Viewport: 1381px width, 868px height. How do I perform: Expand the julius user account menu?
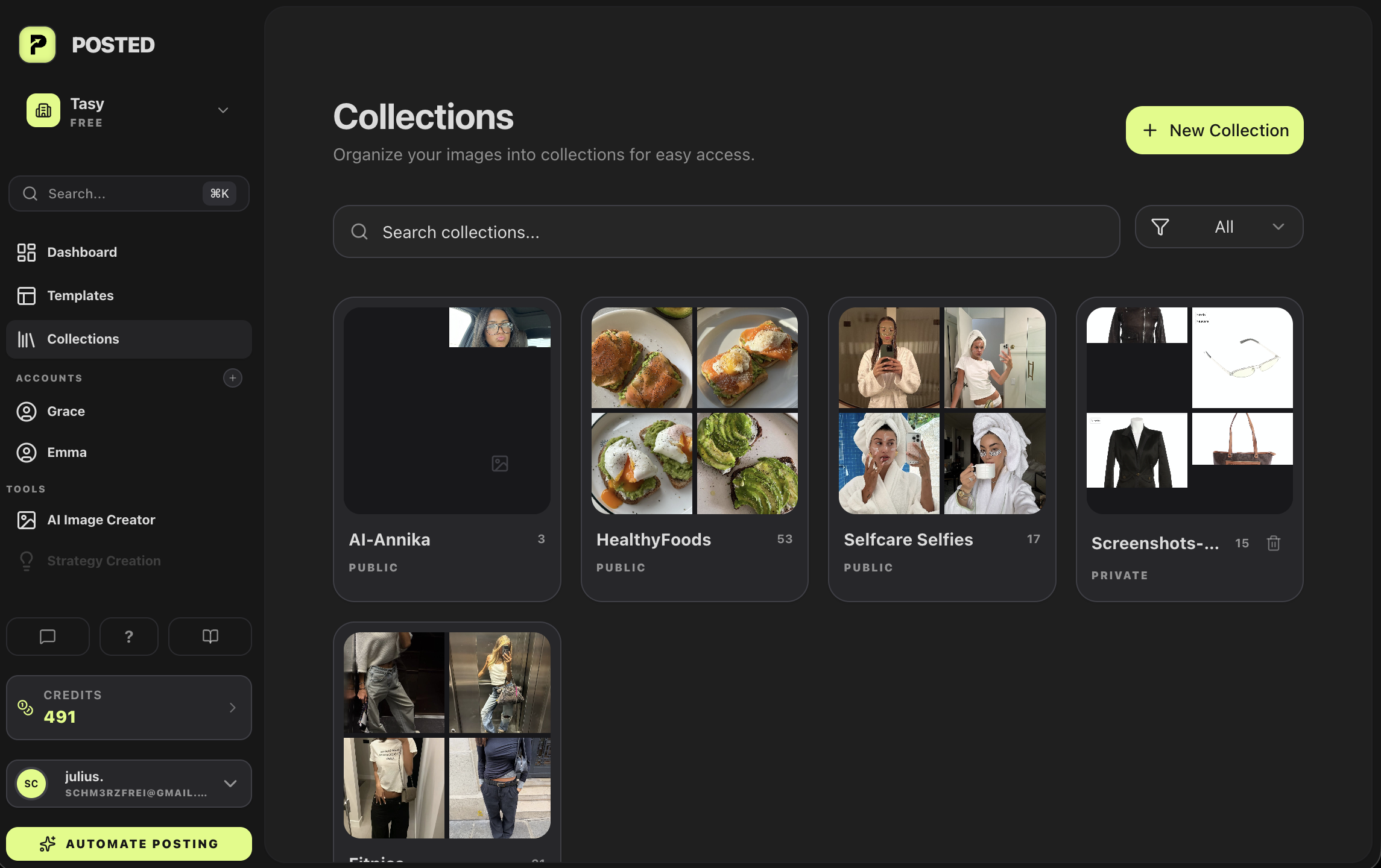(x=230, y=784)
